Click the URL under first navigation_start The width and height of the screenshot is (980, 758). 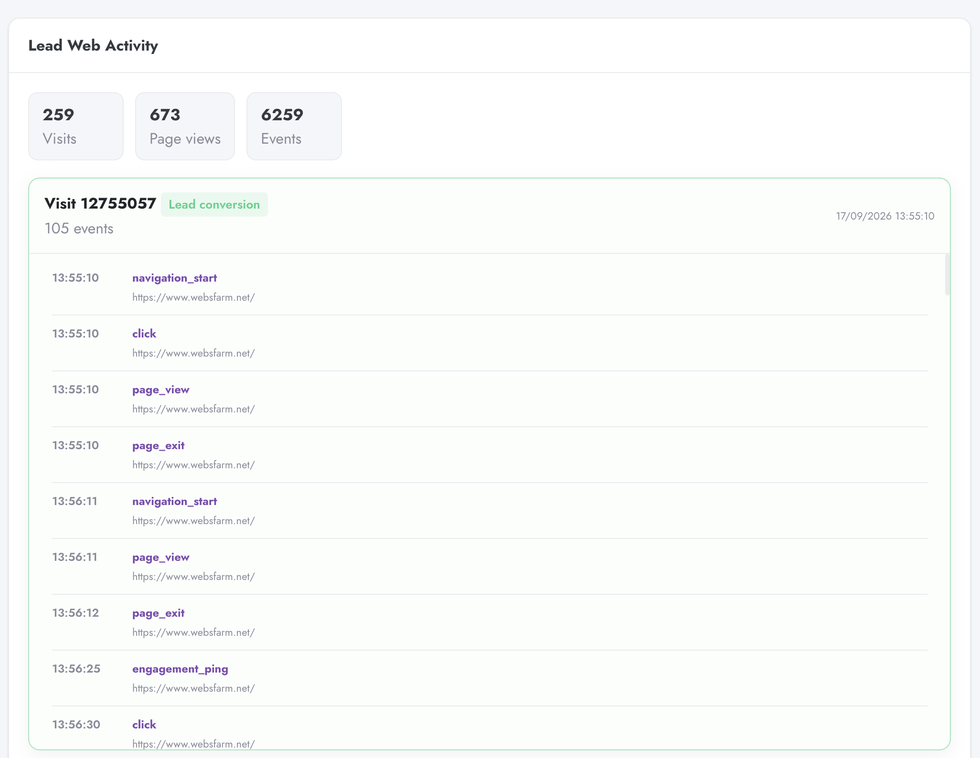[194, 297]
